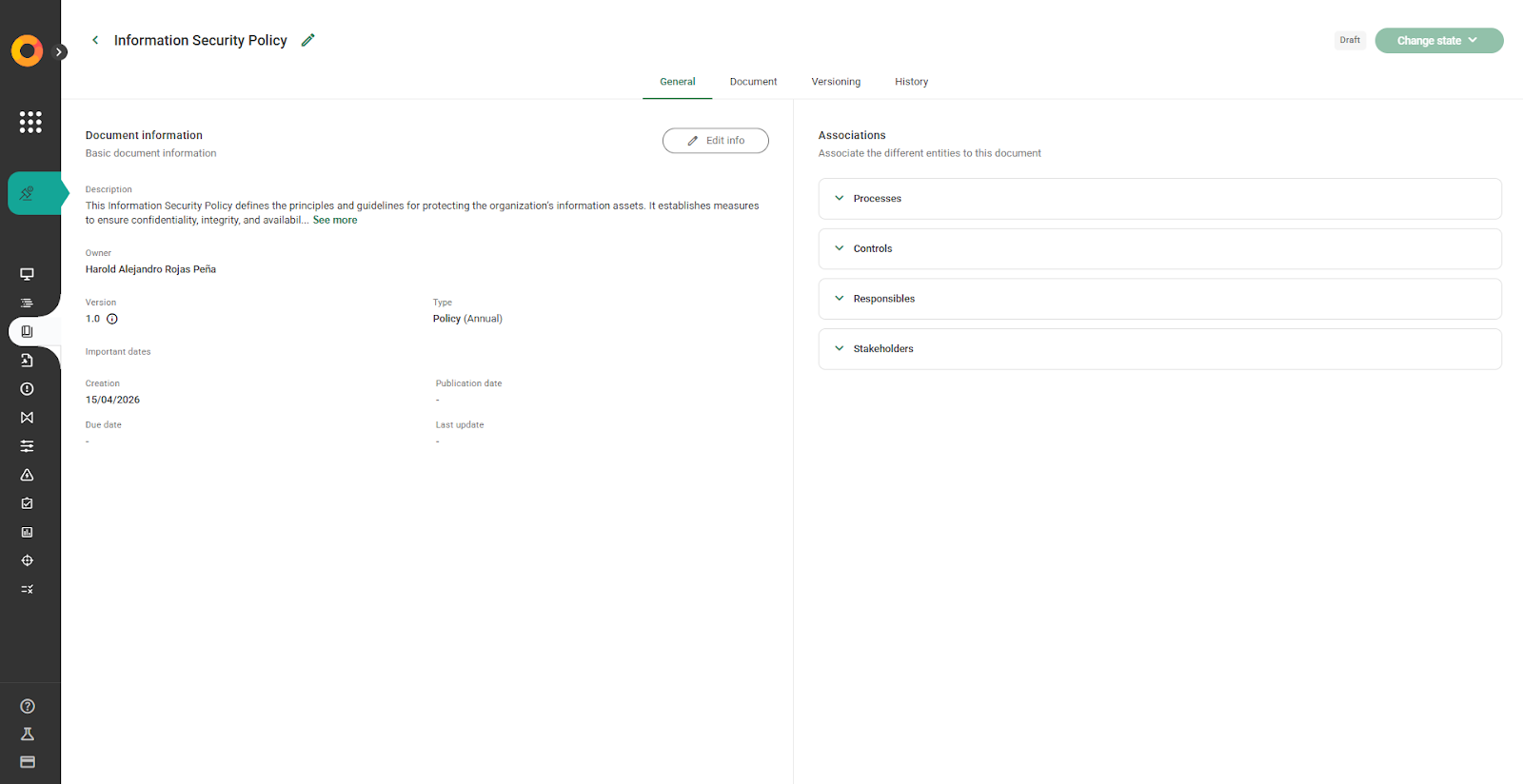Expand the Stakeholders association section
The height and width of the screenshot is (784, 1523).
pos(1159,349)
